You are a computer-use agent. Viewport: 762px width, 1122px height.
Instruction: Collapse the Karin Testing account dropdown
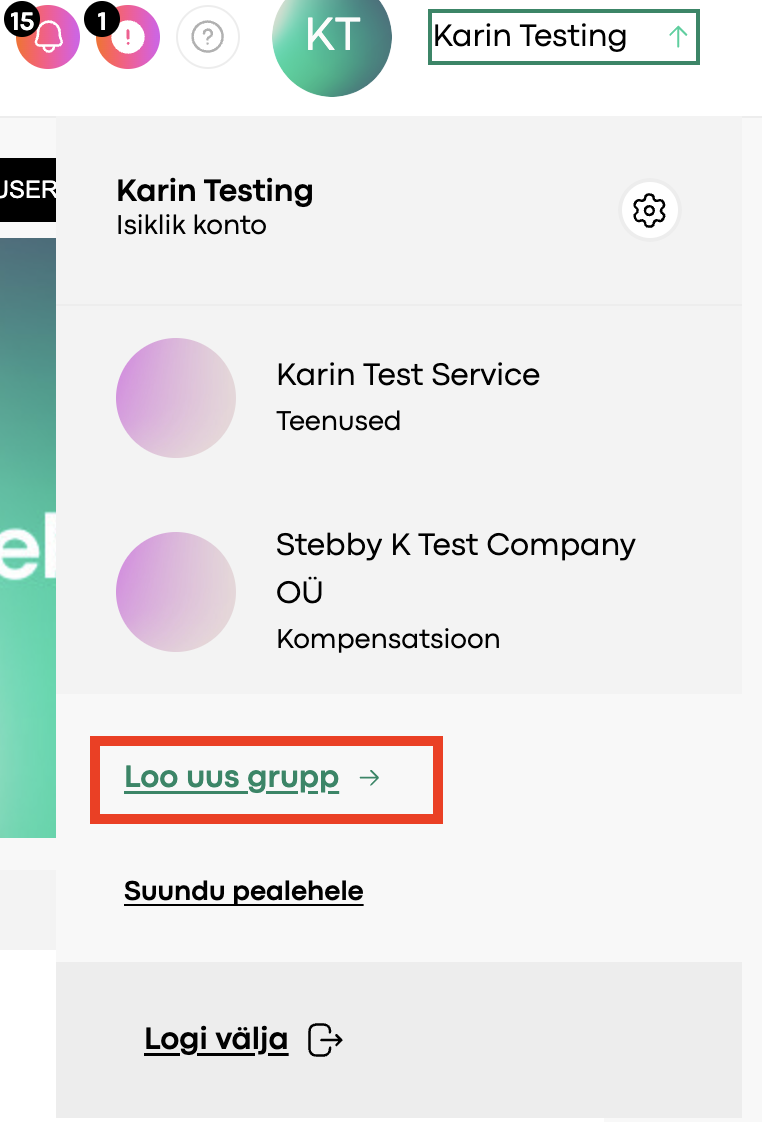(563, 36)
